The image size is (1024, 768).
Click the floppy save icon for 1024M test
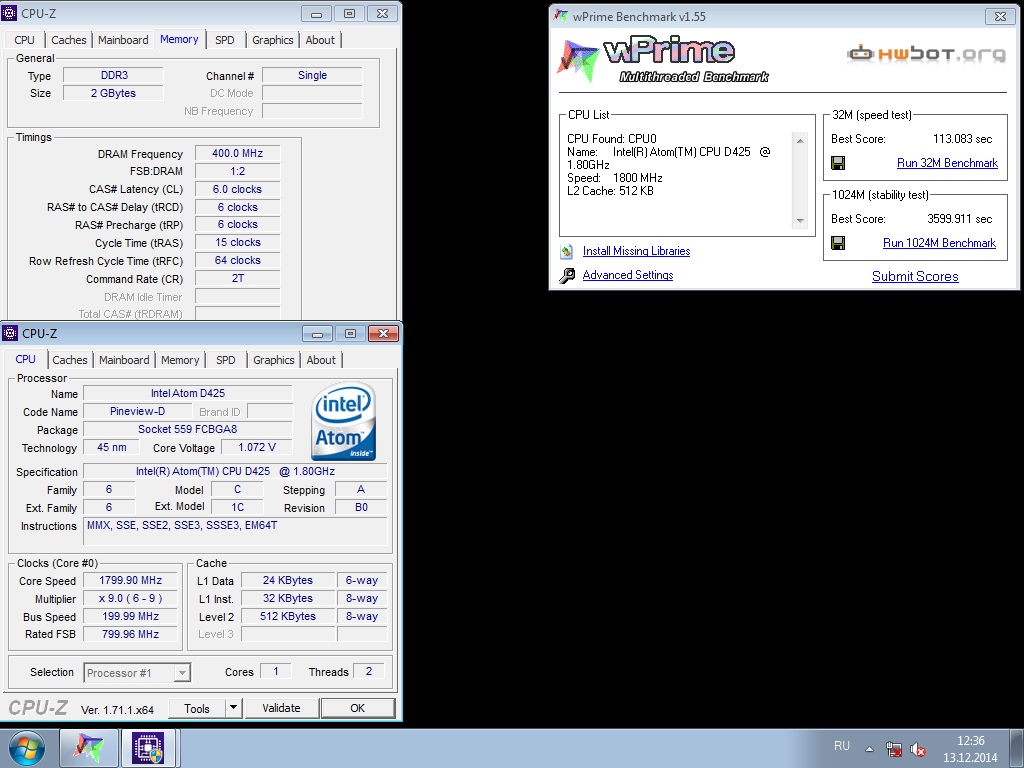point(838,243)
